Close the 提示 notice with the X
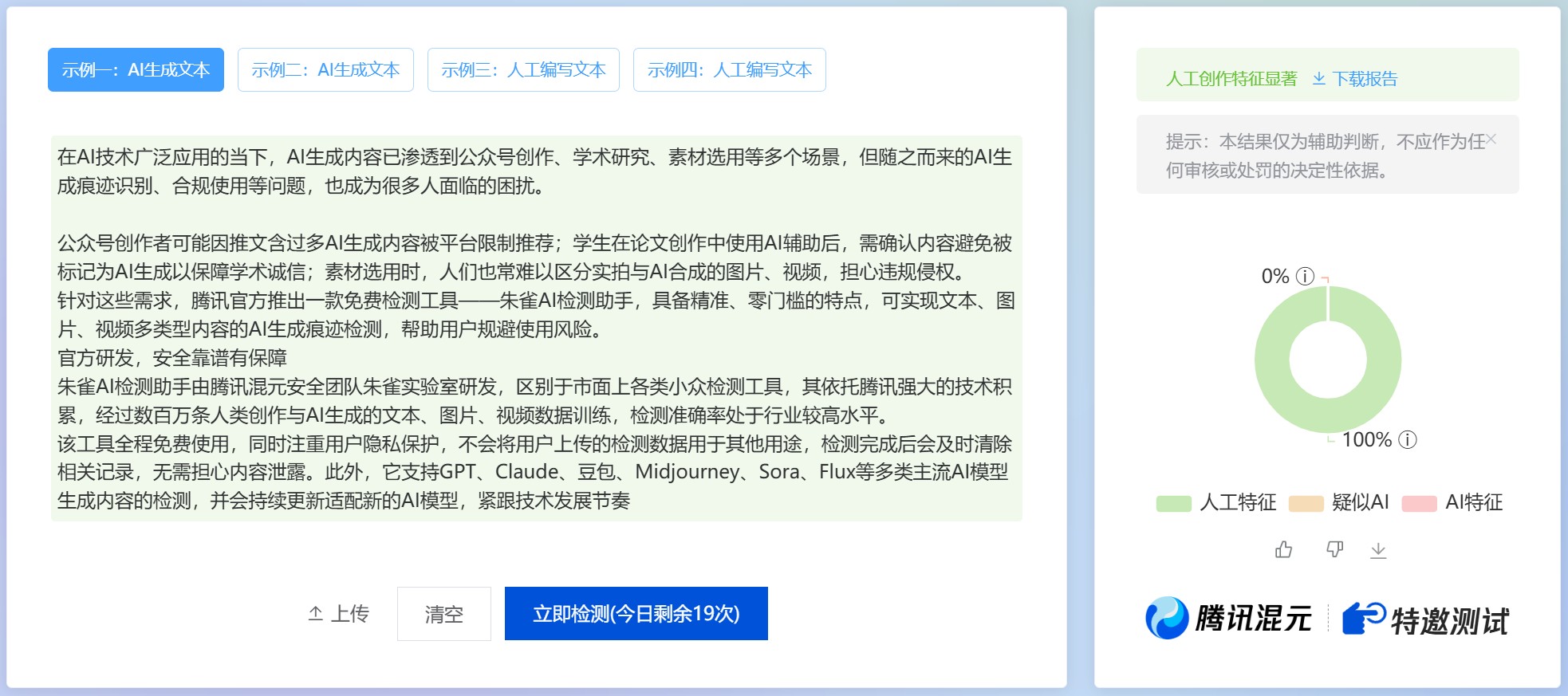The width and height of the screenshot is (1568, 696). (x=1491, y=140)
